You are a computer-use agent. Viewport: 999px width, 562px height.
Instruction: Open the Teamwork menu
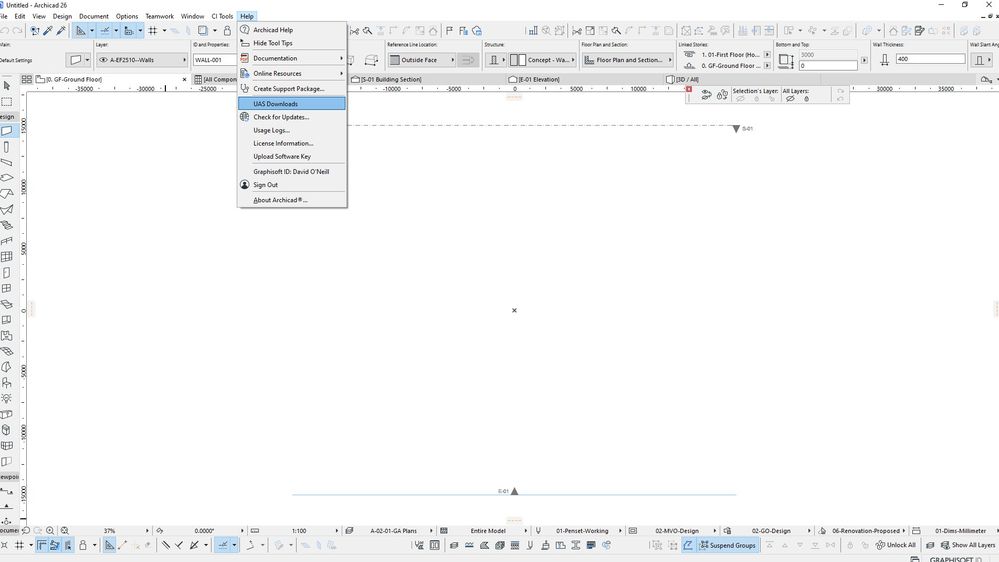pos(159,16)
